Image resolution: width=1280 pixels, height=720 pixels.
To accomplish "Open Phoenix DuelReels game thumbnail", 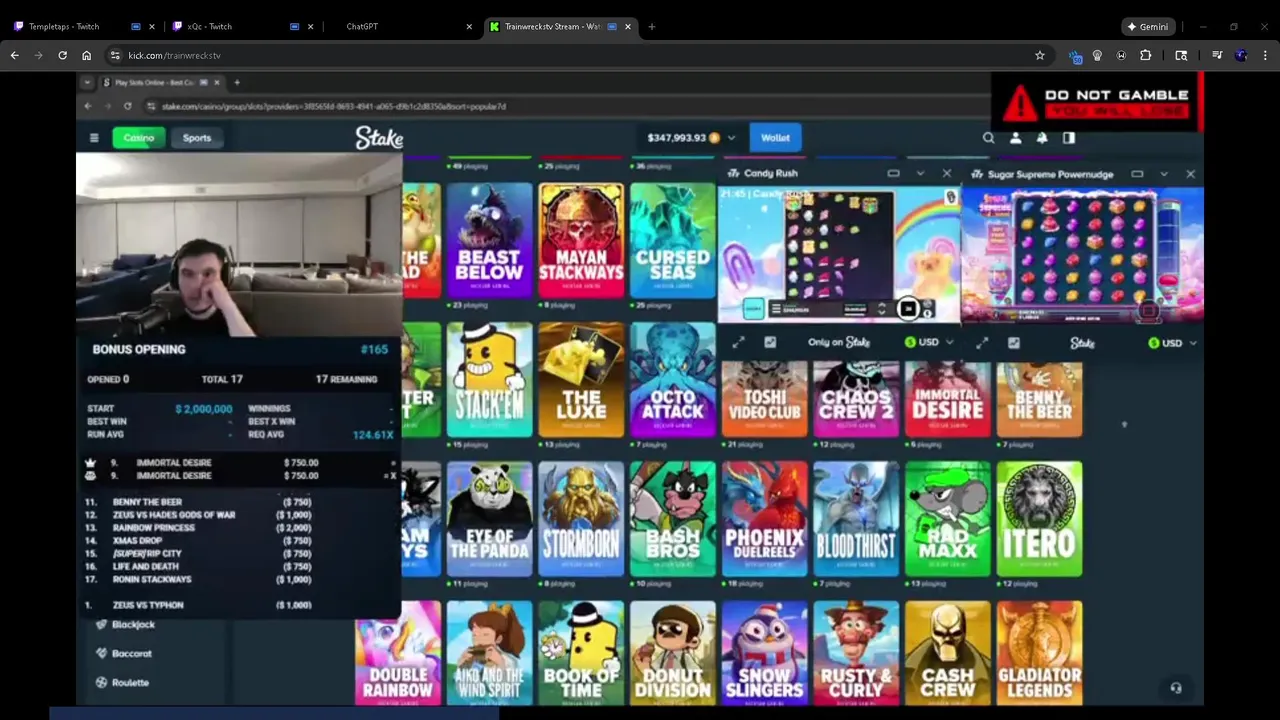I will click(x=764, y=519).
